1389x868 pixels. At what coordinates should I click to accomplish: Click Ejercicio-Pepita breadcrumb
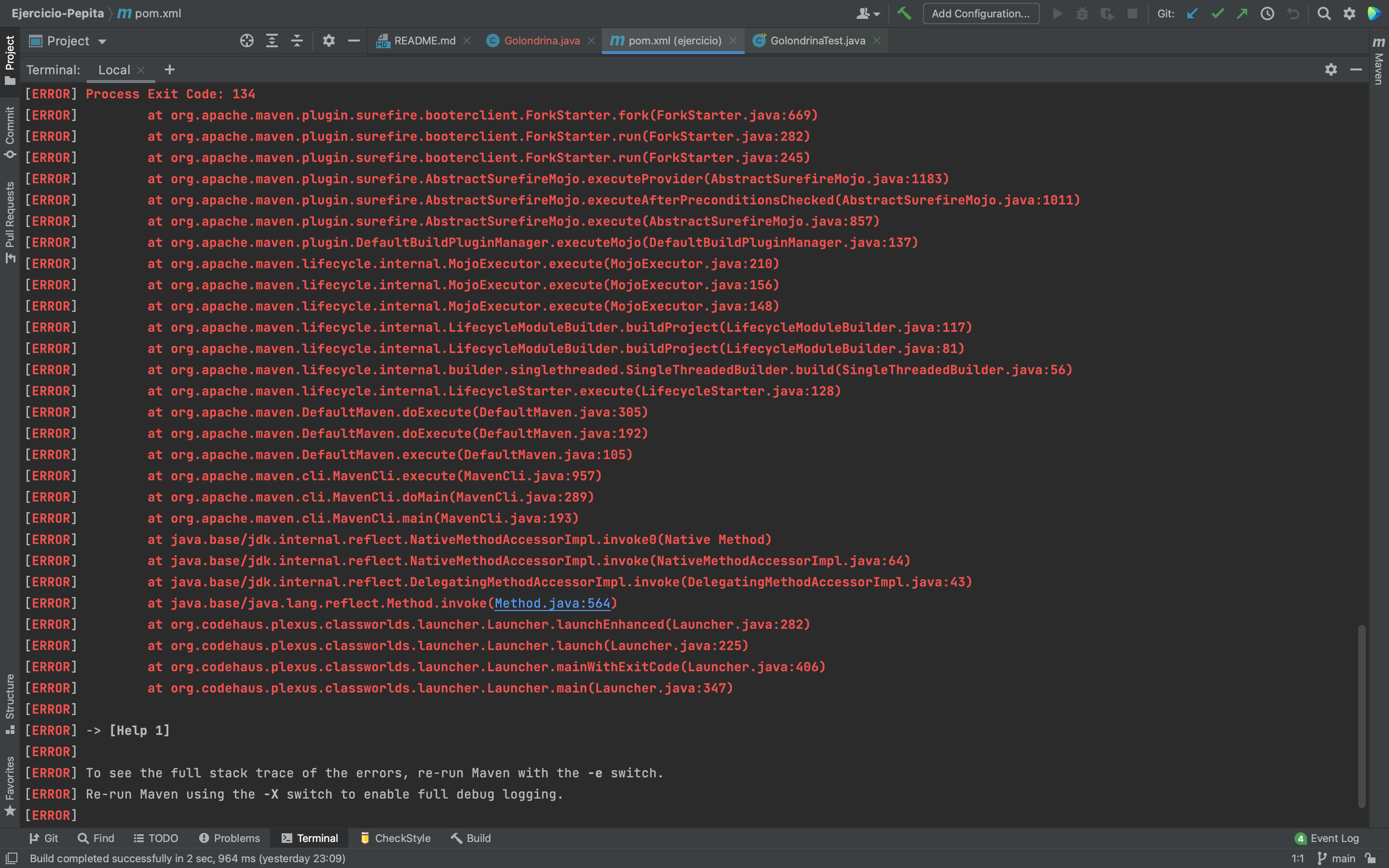[x=57, y=13]
